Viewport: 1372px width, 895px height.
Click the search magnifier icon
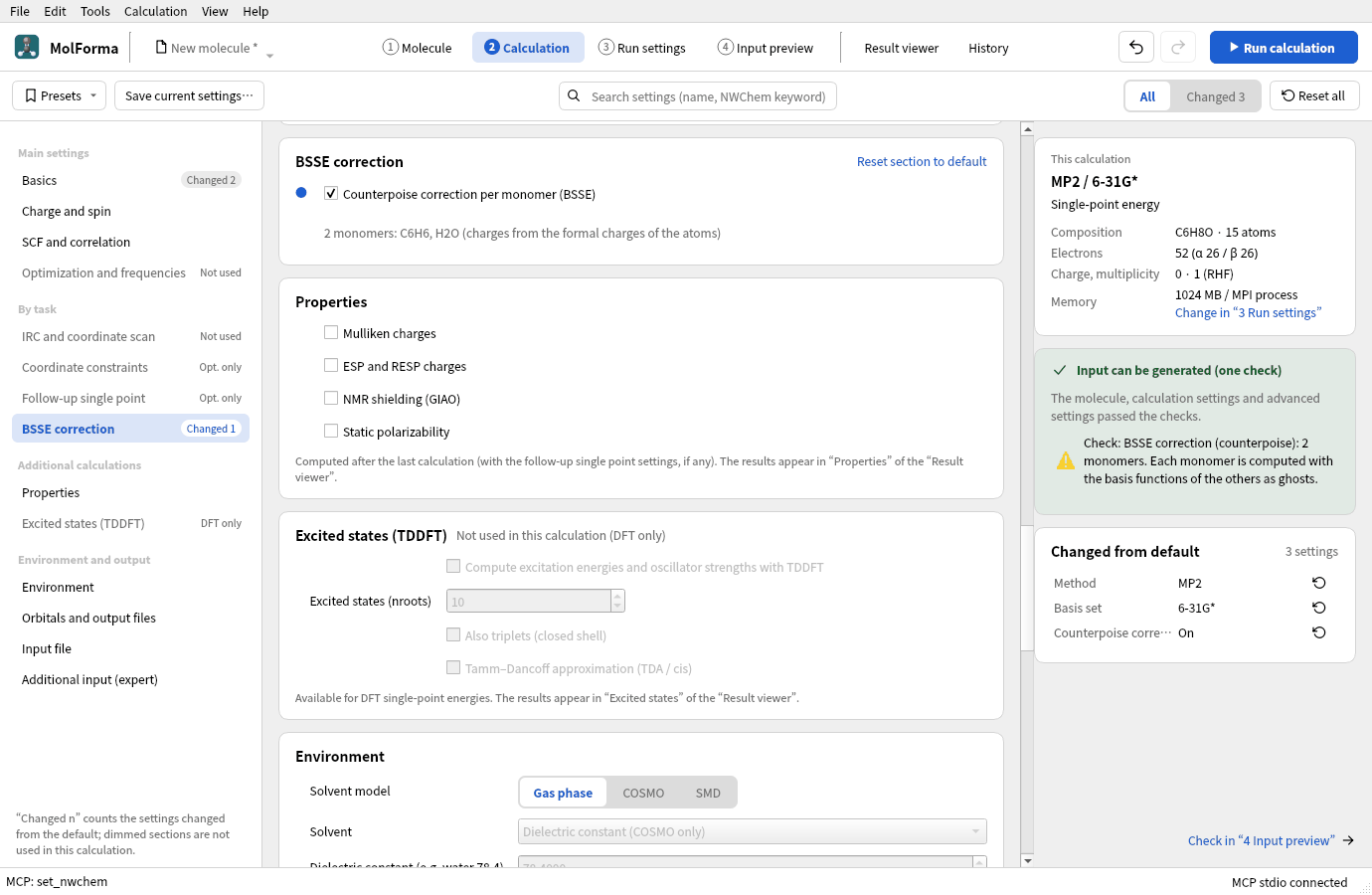(x=574, y=96)
